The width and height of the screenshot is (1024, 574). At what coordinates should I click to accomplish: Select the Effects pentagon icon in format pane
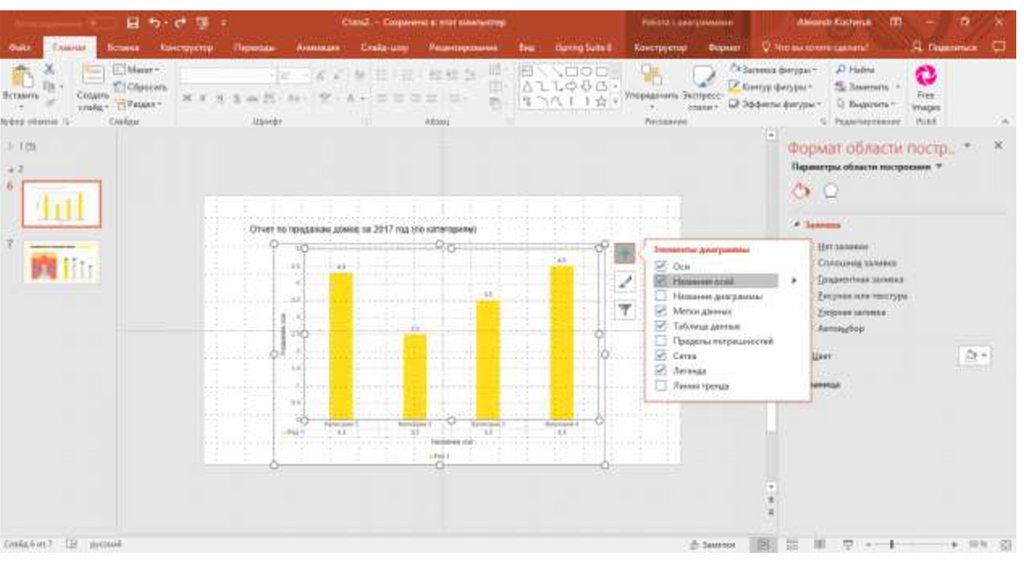829,191
